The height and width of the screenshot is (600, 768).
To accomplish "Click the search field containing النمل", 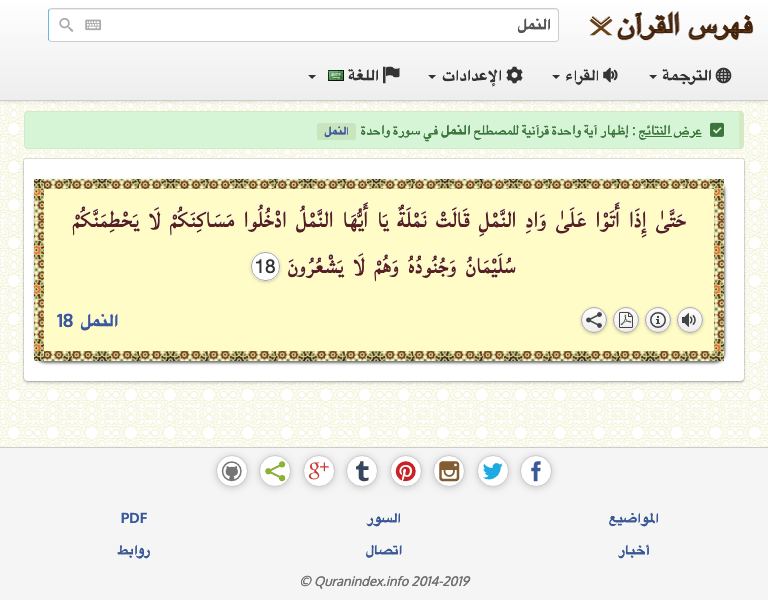I will [320, 25].
